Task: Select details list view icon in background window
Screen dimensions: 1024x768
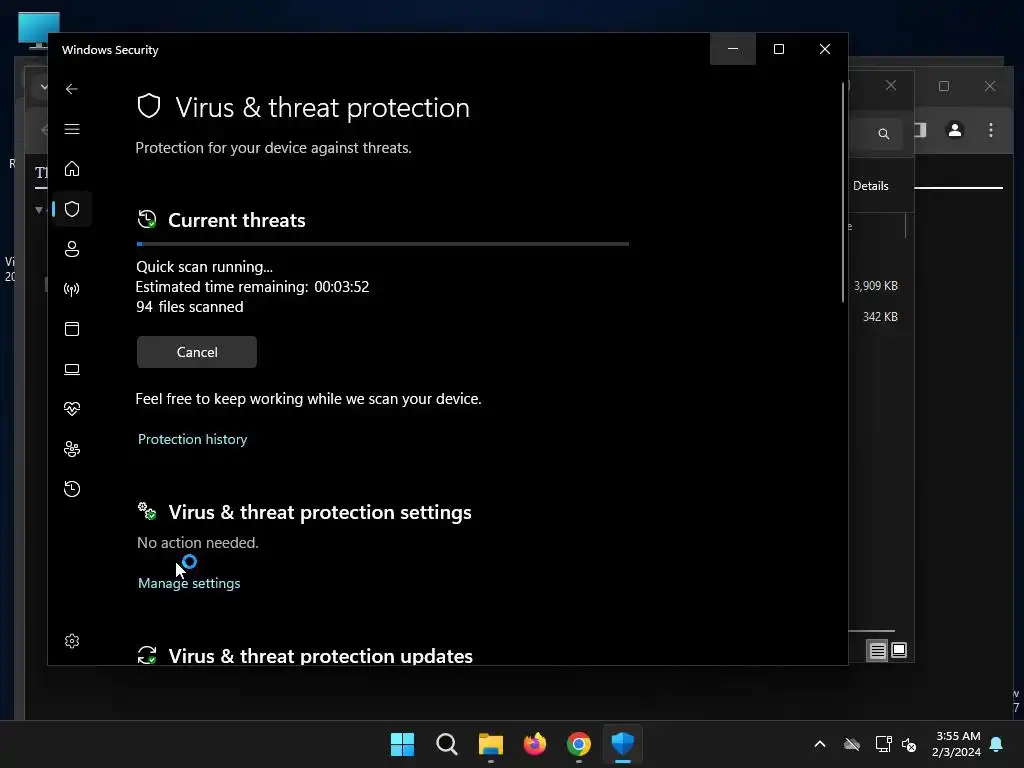Action: [x=877, y=650]
